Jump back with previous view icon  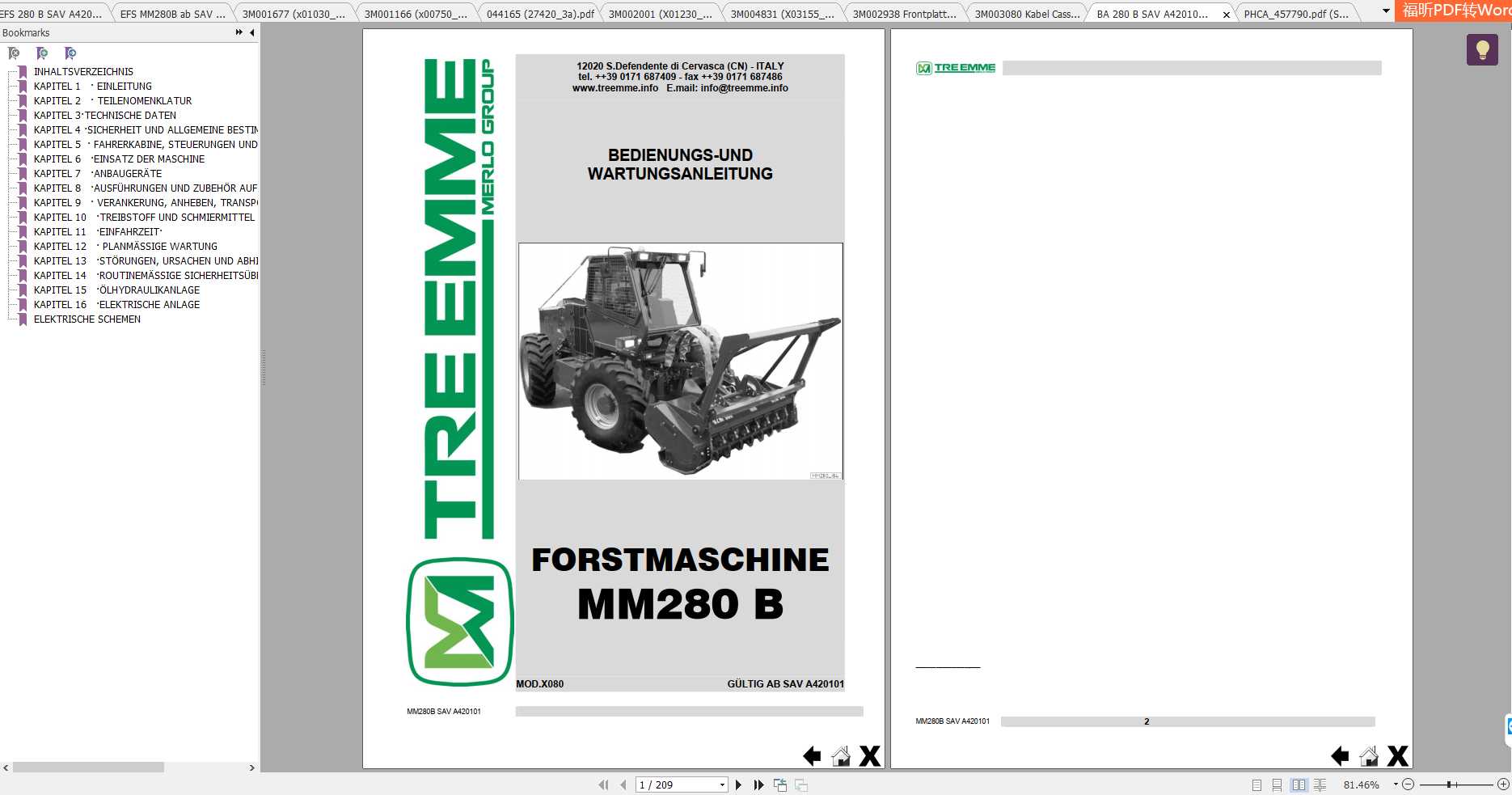tap(781, 784)
